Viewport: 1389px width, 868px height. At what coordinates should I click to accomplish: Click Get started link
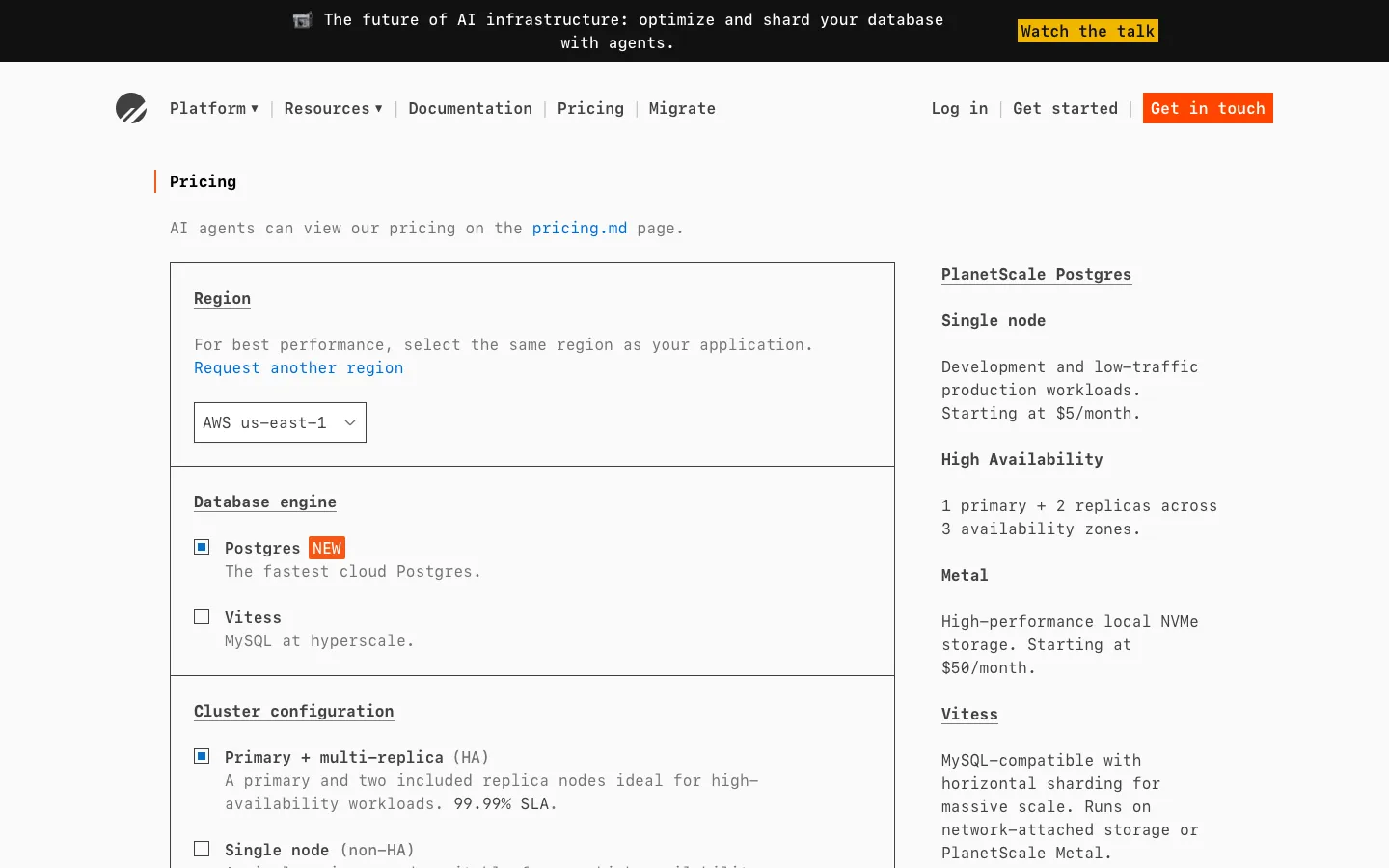(1065, 108)
